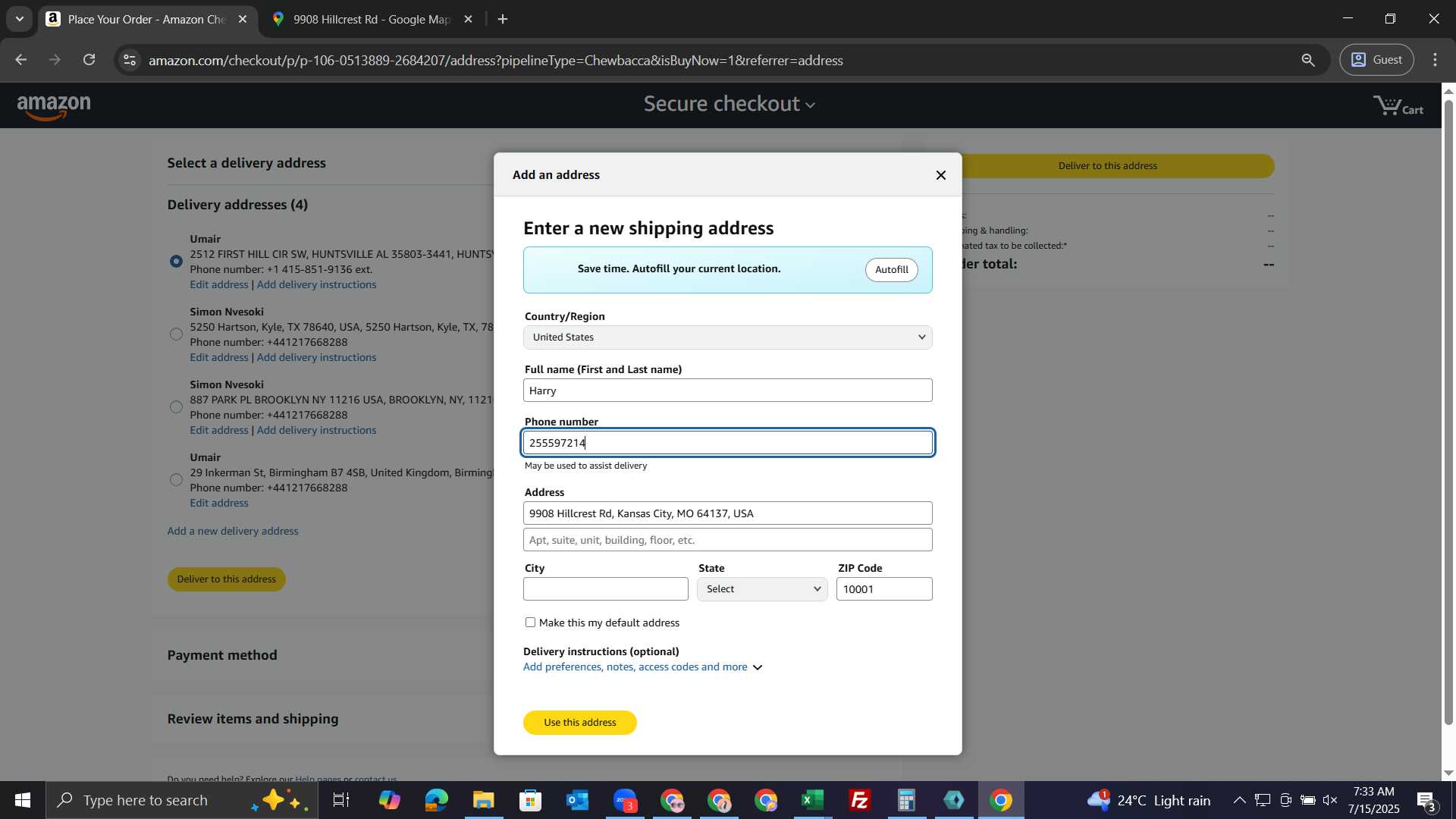Select Simon Nvesoki Kyle TX address radio

coord(176,334)
